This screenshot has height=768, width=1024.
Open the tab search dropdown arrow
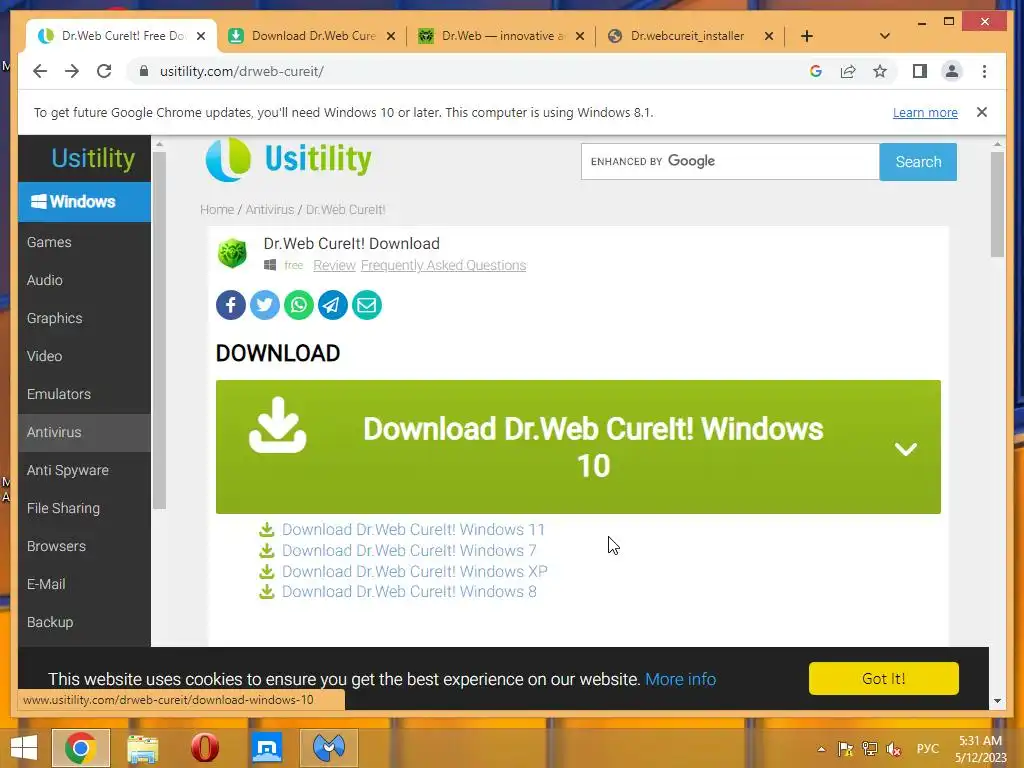point(885,36)
